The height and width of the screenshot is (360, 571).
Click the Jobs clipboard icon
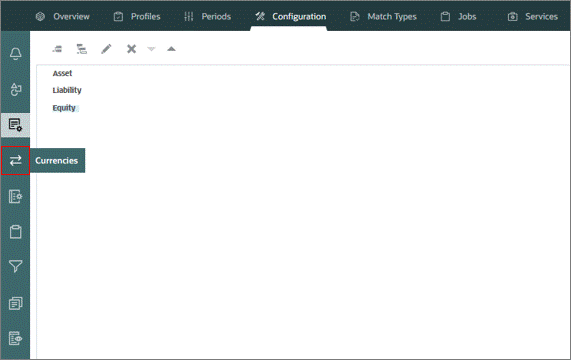[445, 16]
